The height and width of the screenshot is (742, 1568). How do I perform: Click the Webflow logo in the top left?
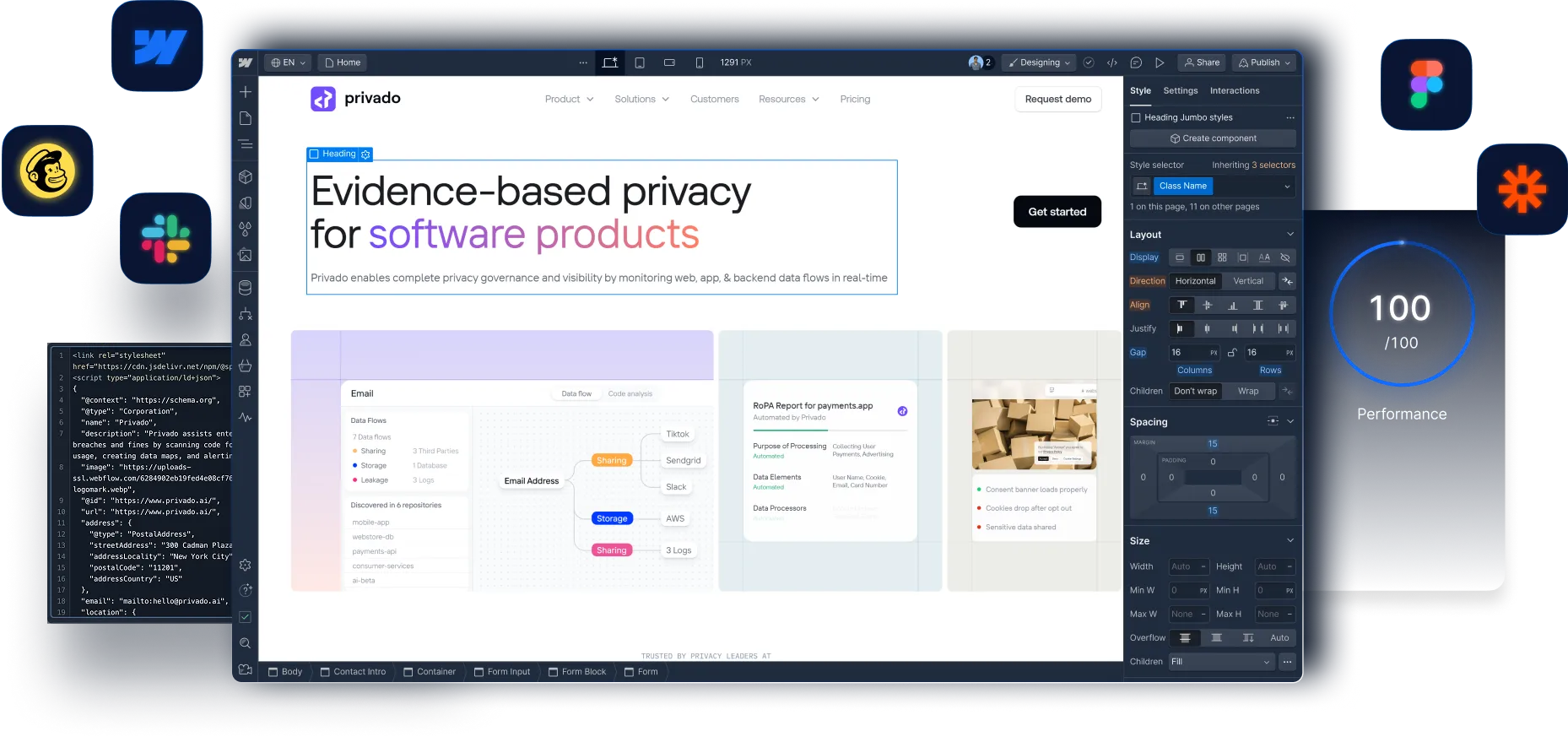(x=246, y=62)
